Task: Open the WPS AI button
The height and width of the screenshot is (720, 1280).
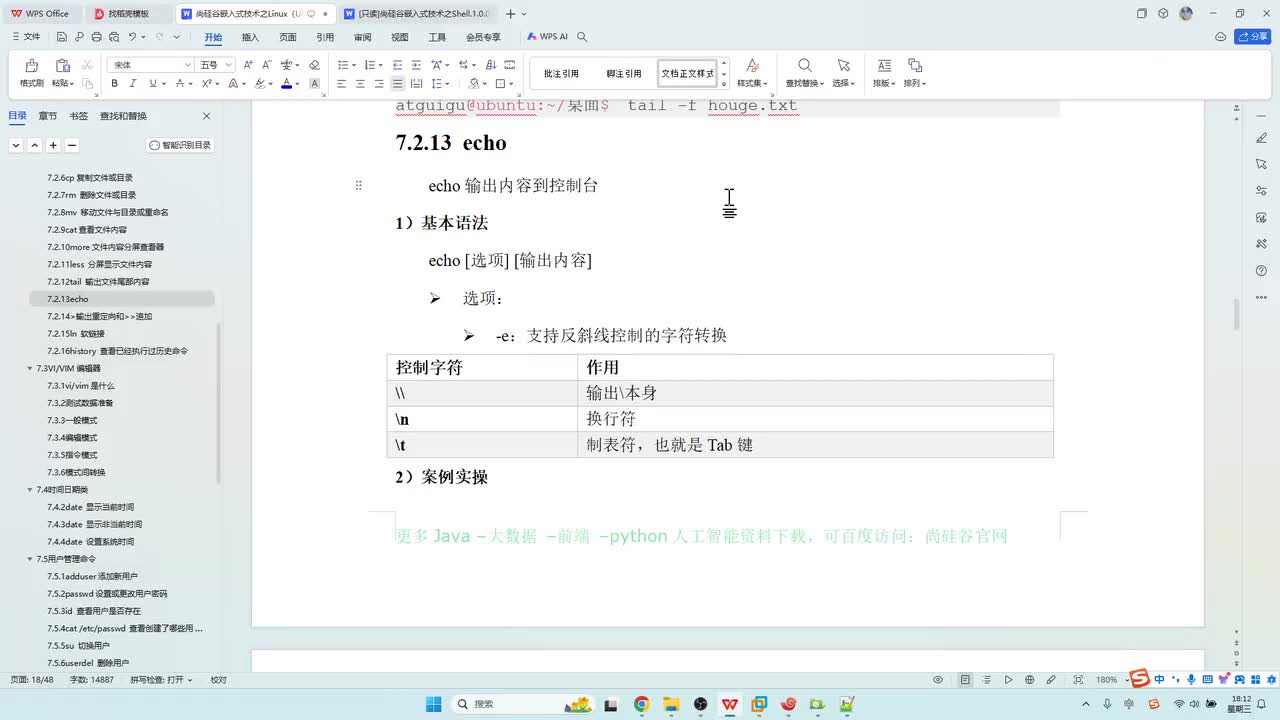Action: (547, 37)
